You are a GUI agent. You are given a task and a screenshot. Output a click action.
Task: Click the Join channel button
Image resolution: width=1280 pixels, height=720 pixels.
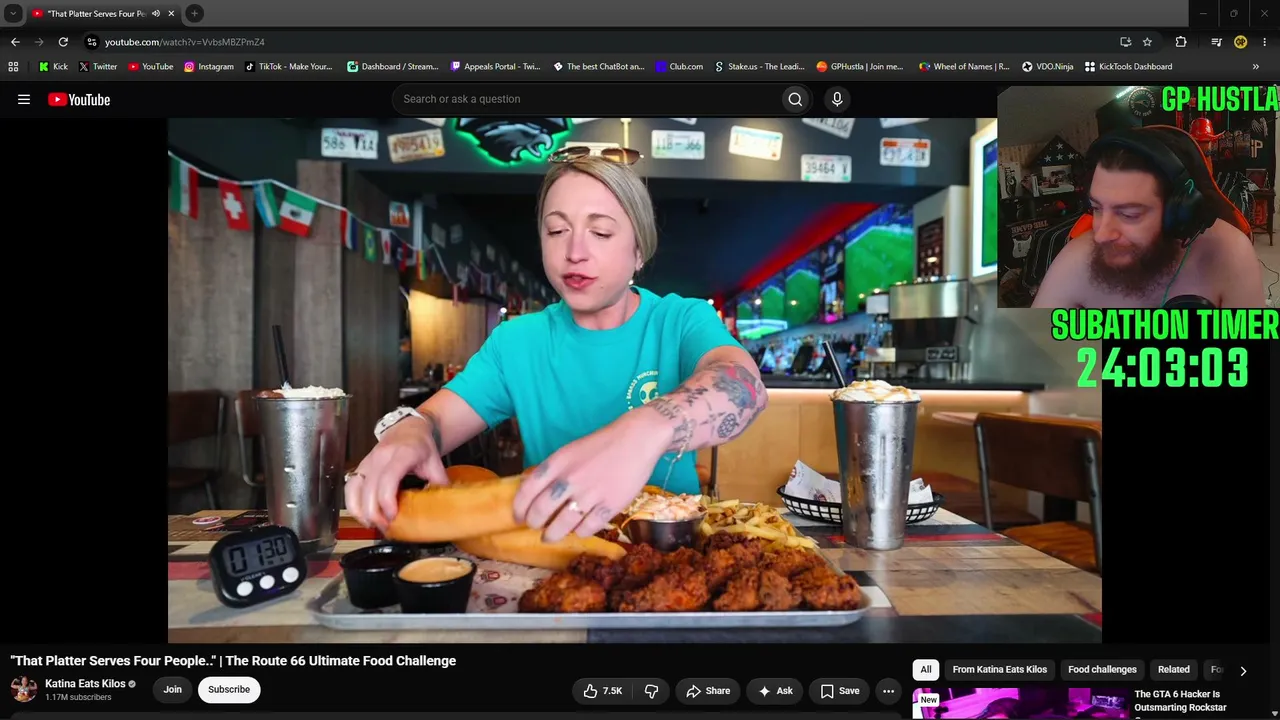(173, 690)
